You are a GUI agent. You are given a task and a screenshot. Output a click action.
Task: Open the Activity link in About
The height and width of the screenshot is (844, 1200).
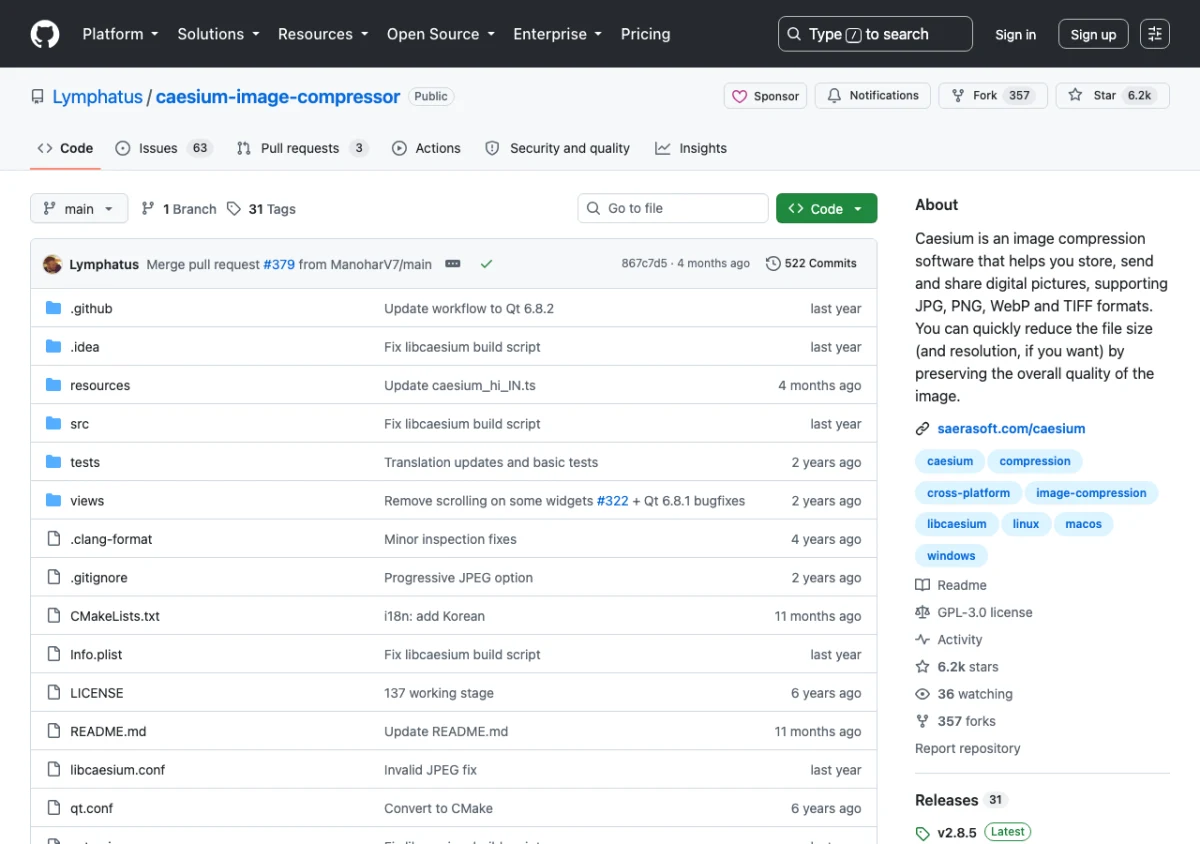[949, 640]
